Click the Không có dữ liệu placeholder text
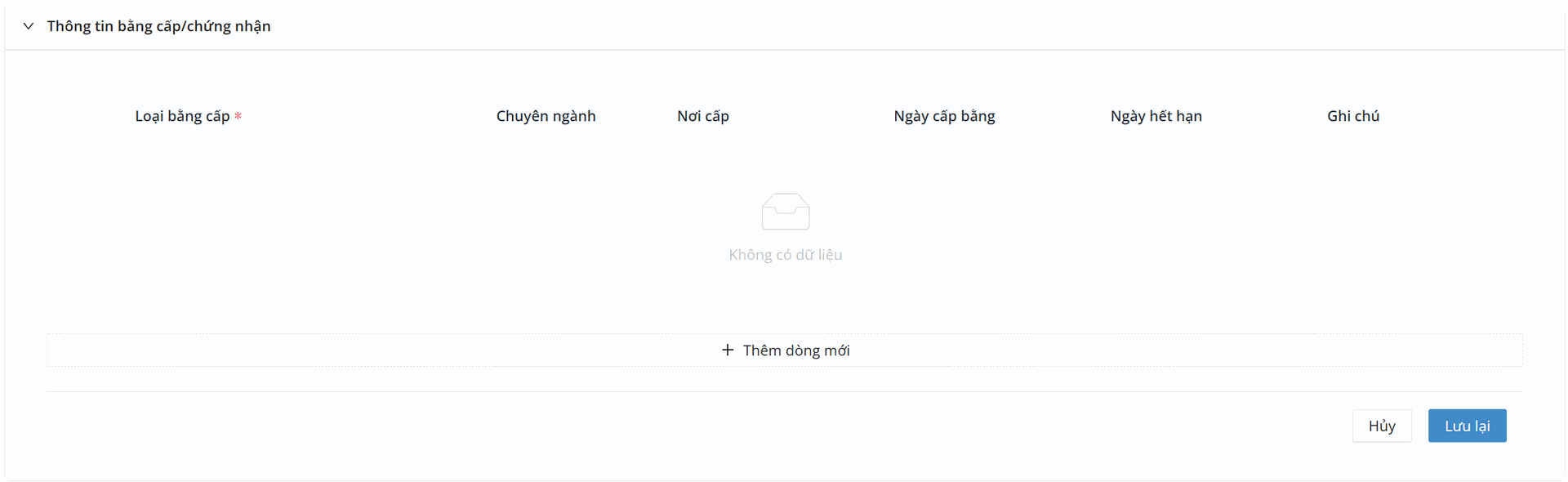The width and height of the screenshot is (1568, 482). coord(785,255)
